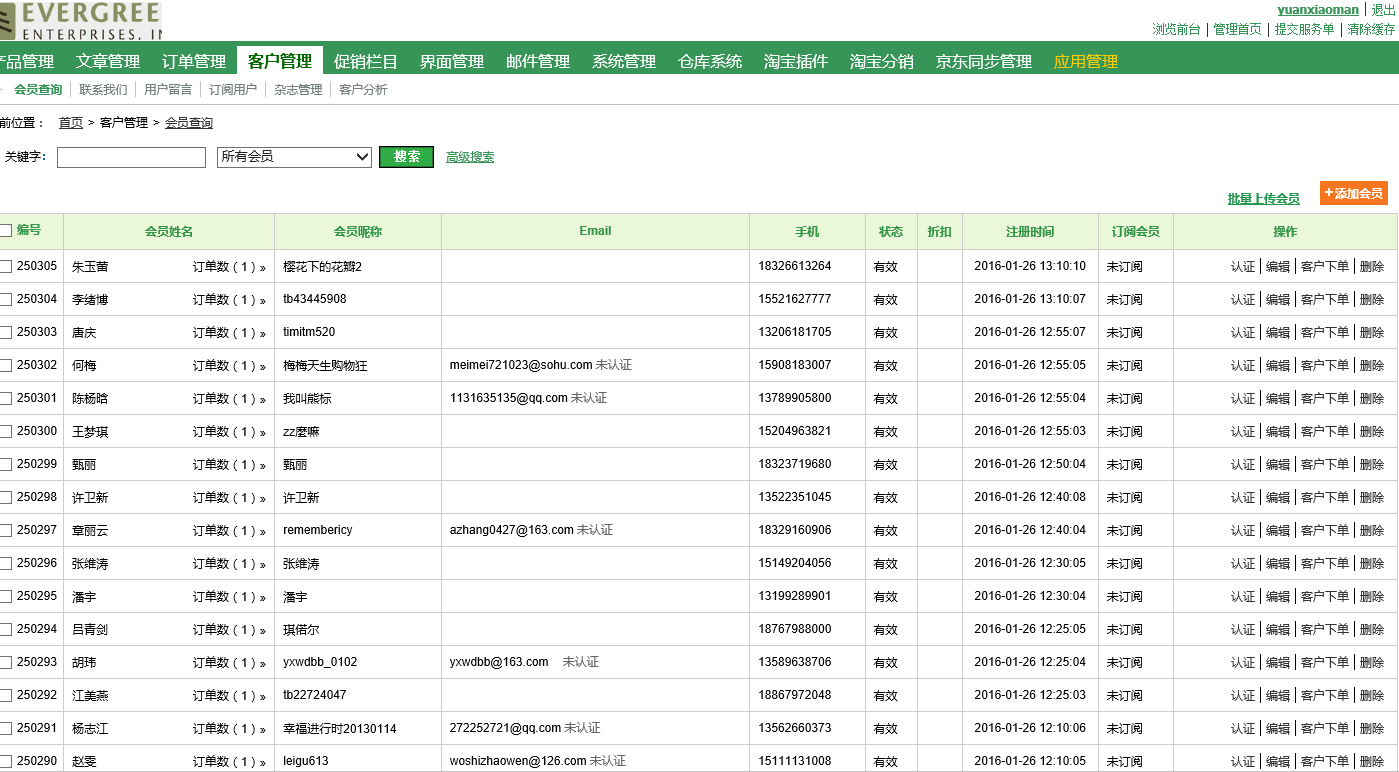Switch to 用户留言 submenu
The height and width of the screenshot is (772, 1399).
click(168, 90)
